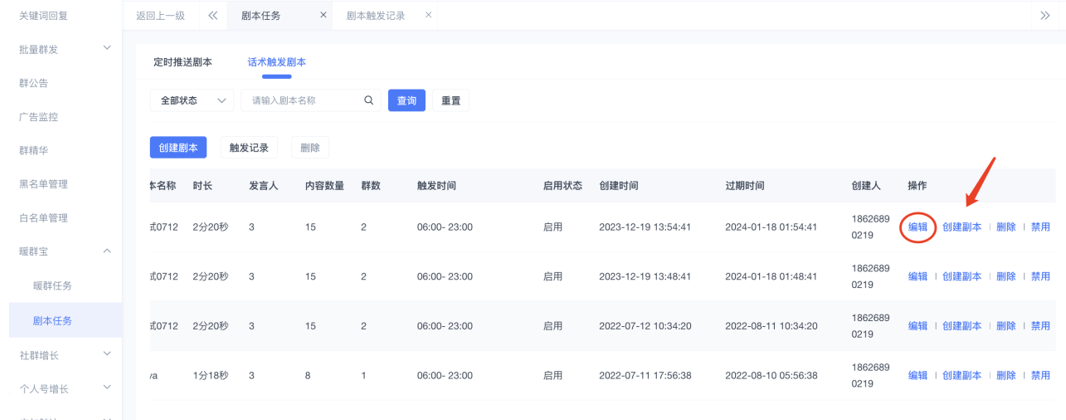Collapse the 暖群宝 sidebar section
This screenshot has height=420, width=1066.
point(107,251)
